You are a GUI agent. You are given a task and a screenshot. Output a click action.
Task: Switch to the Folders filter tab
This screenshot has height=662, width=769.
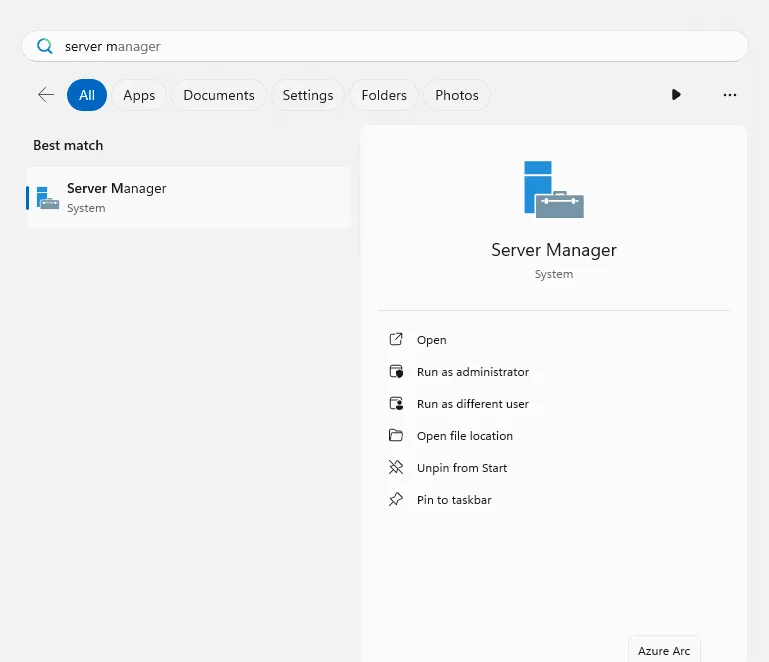point(384,95)
